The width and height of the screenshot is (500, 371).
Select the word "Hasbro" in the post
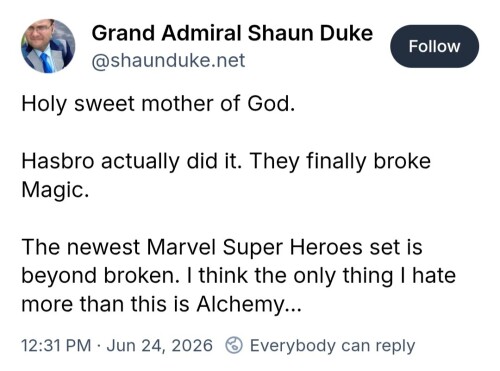pyautogui.click(x=58, y=161)
